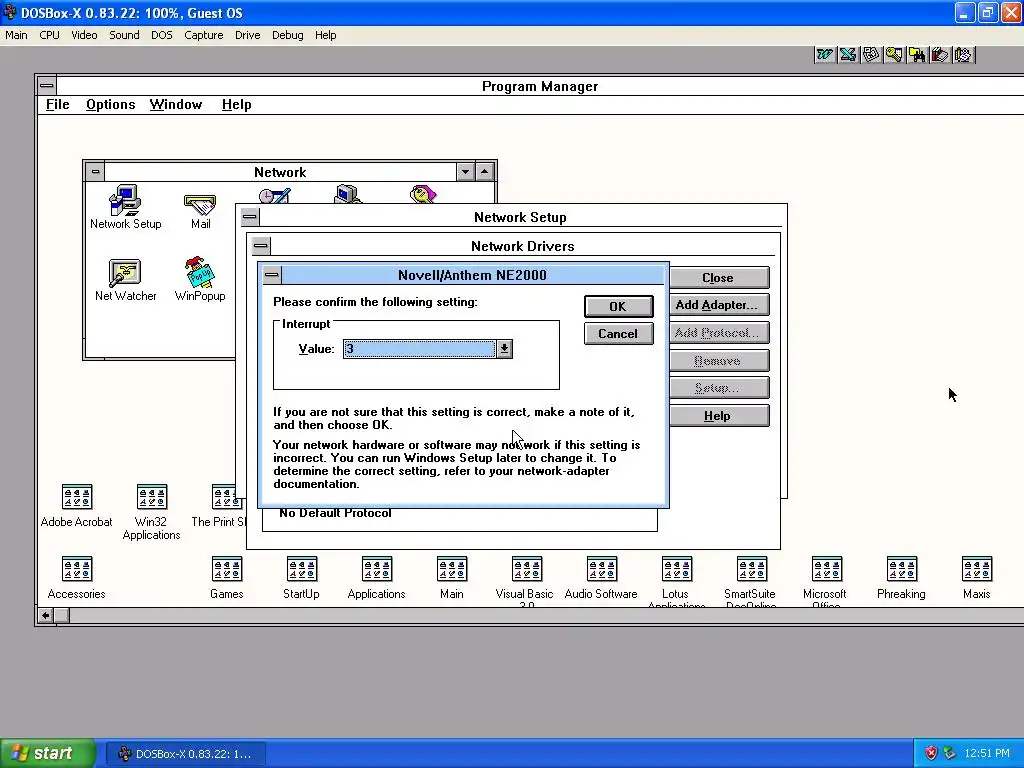This screenshot has width=1024, height=768.
Task: Open the Accessories program group
Action: click(x=76, y=578)
